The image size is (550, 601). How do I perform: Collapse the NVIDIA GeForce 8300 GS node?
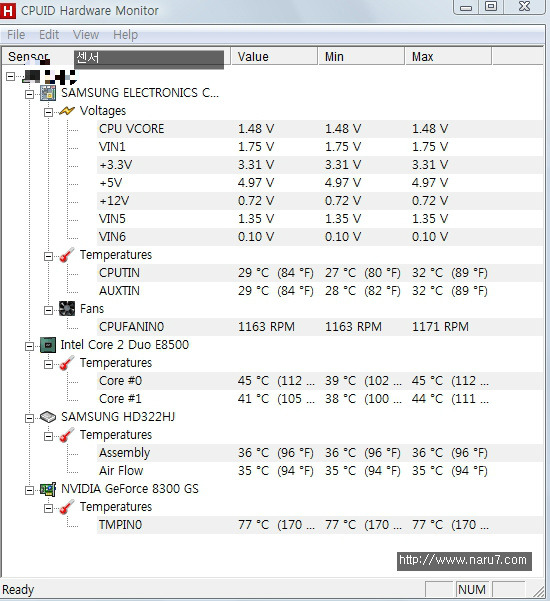(x=30, y=490)
